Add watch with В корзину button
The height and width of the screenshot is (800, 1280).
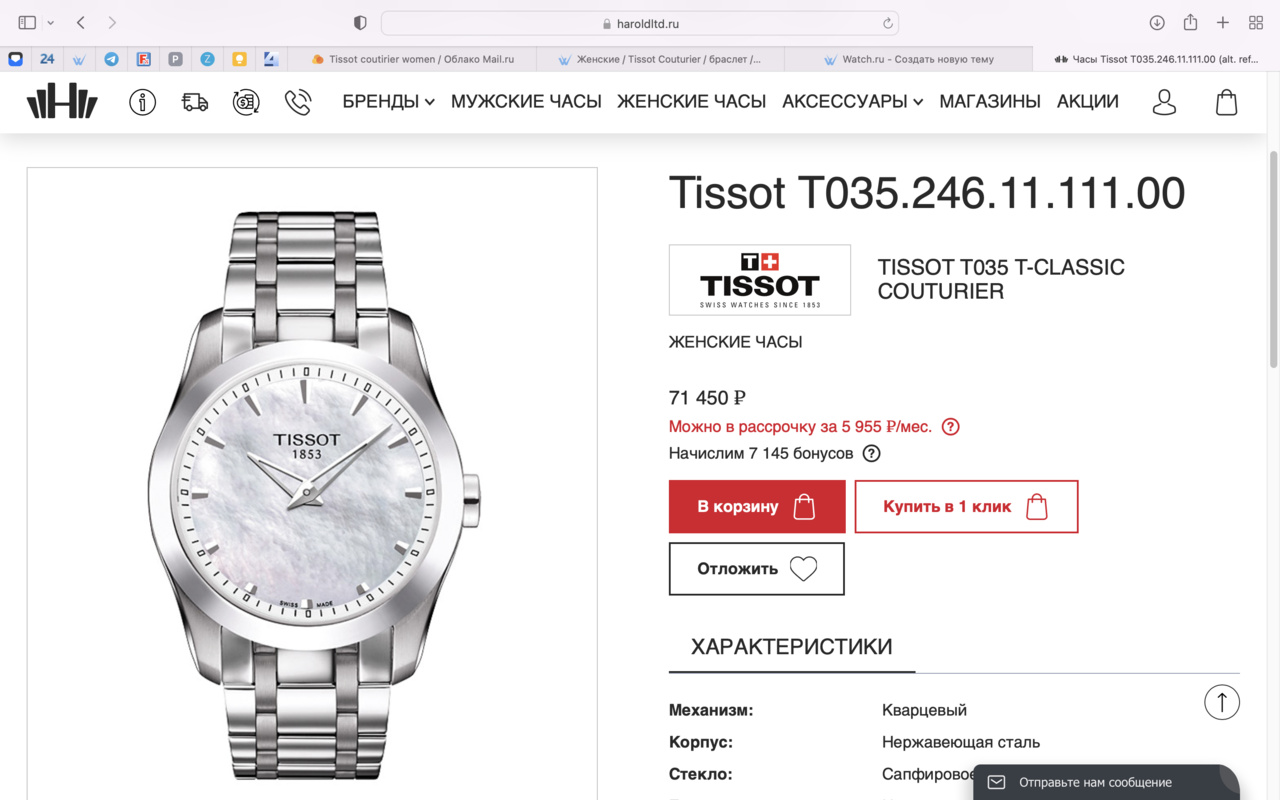click(x=757, y=507)
